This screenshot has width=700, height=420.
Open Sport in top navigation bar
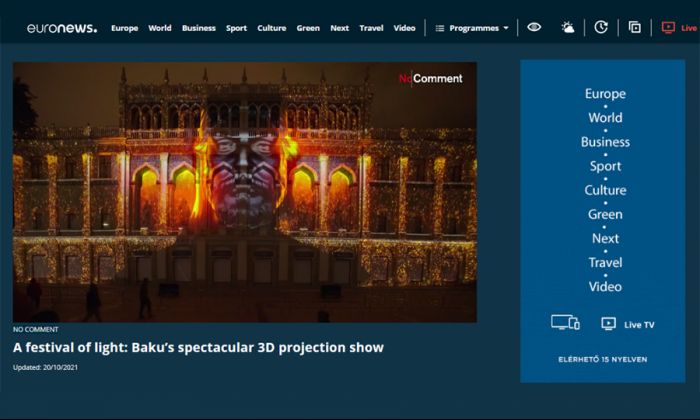point(236,28)
